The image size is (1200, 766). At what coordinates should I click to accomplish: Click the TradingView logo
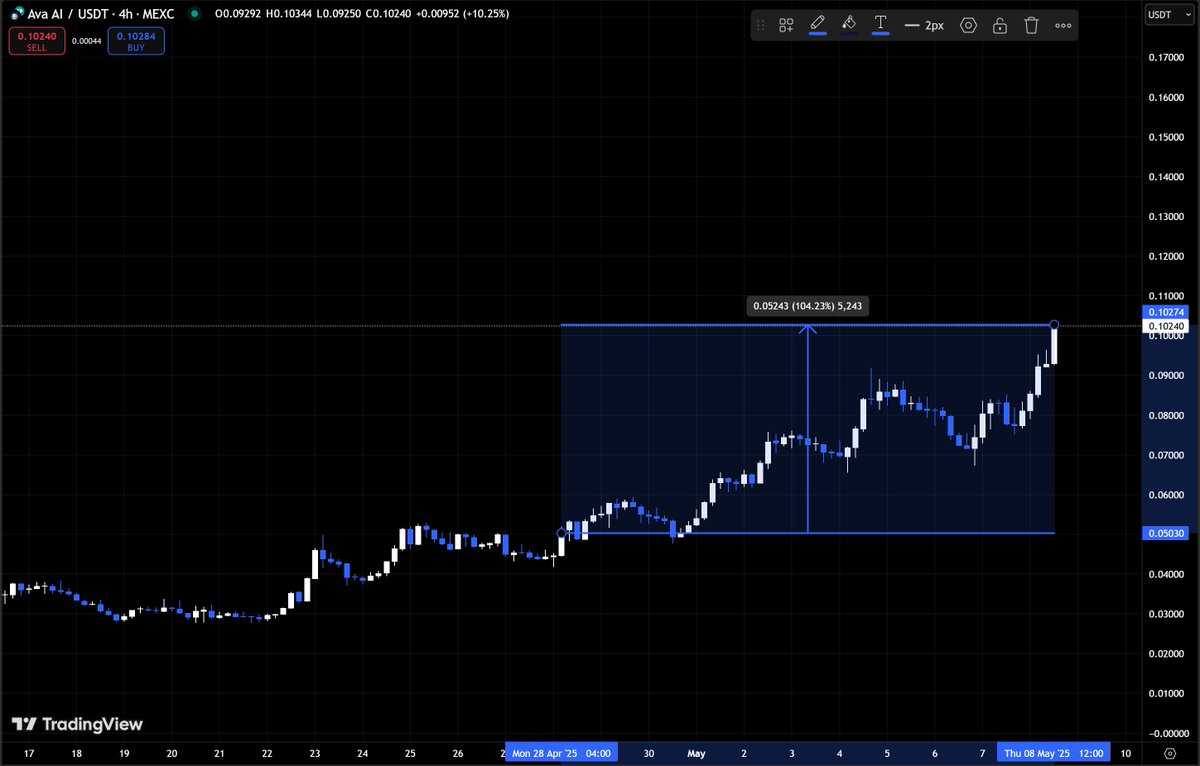pos(77,724)
